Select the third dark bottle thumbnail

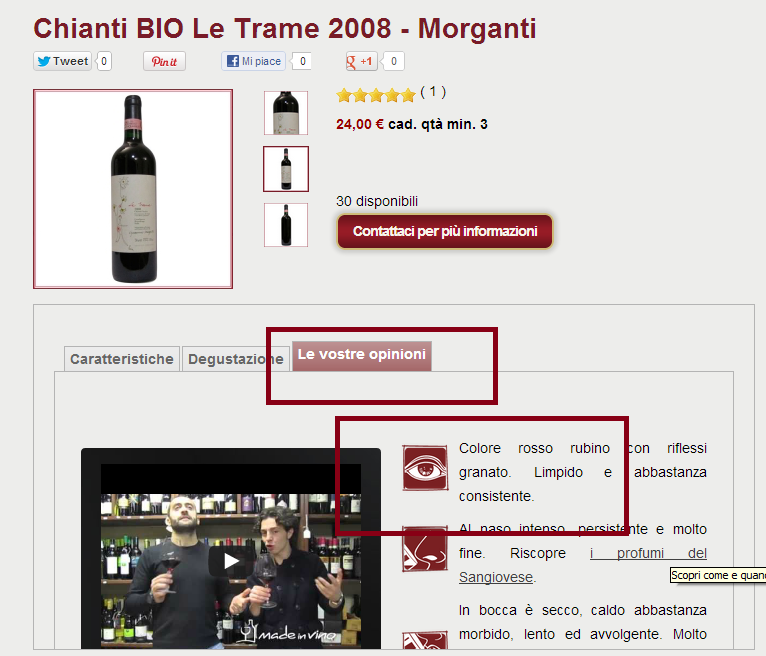point(286,225)
